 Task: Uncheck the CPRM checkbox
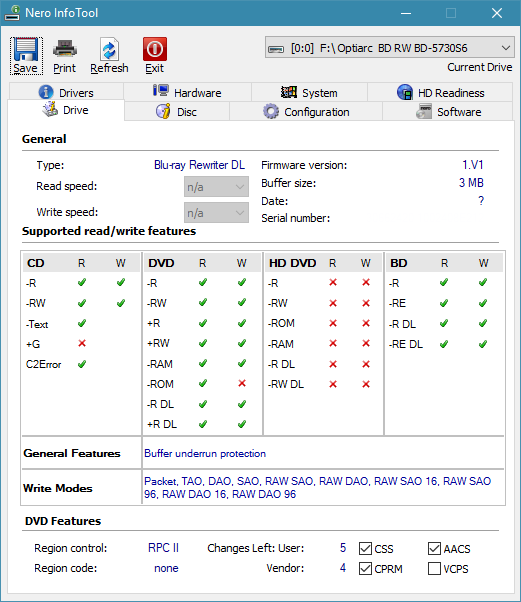pos(365,569)
